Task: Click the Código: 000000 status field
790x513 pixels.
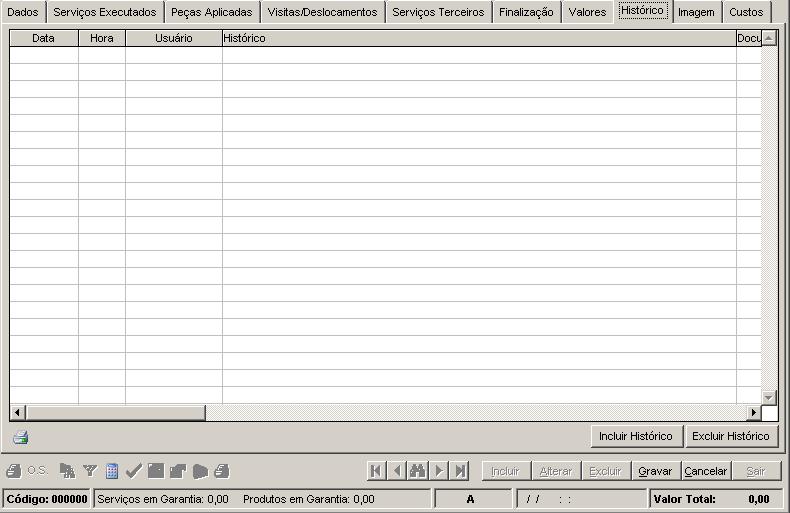Action: pyautogui.click(x=47, y=499)
